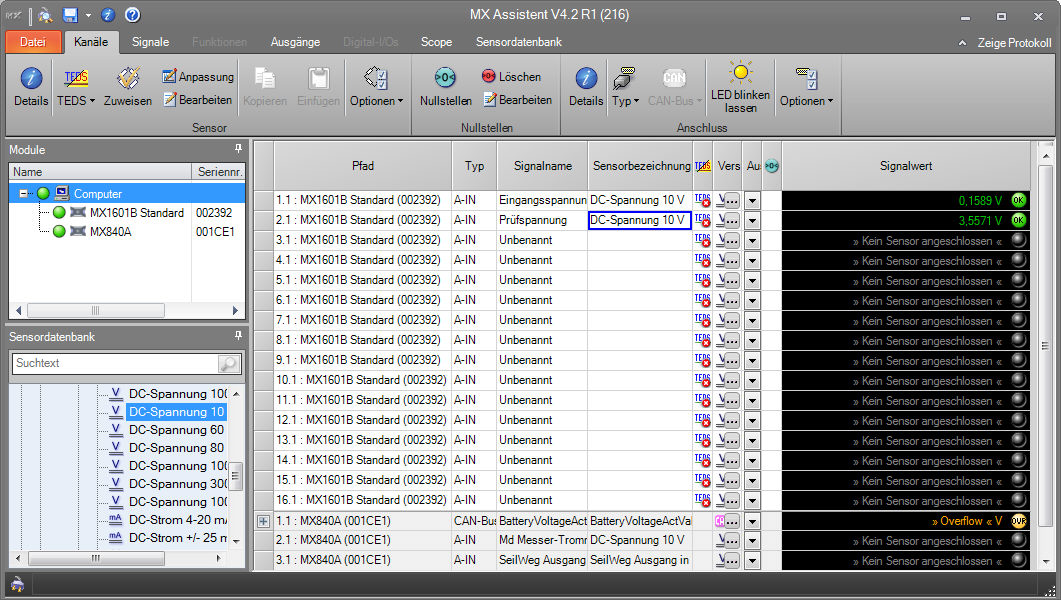Click Zeige Protokoll
The height and width of the screenshot is (600, 1061).
point(1005,43)
